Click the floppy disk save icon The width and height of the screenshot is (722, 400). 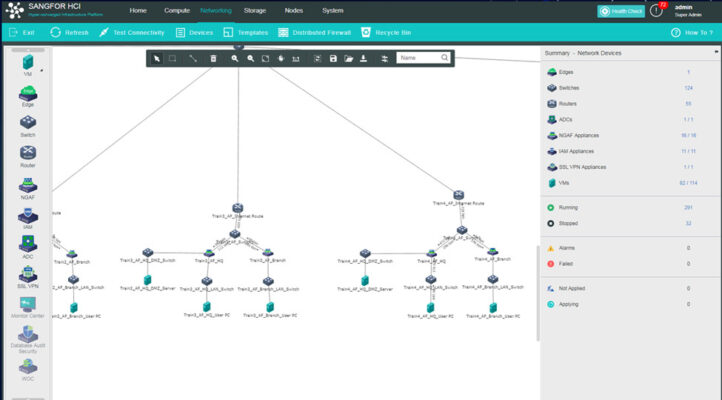[x=333, y=58]
